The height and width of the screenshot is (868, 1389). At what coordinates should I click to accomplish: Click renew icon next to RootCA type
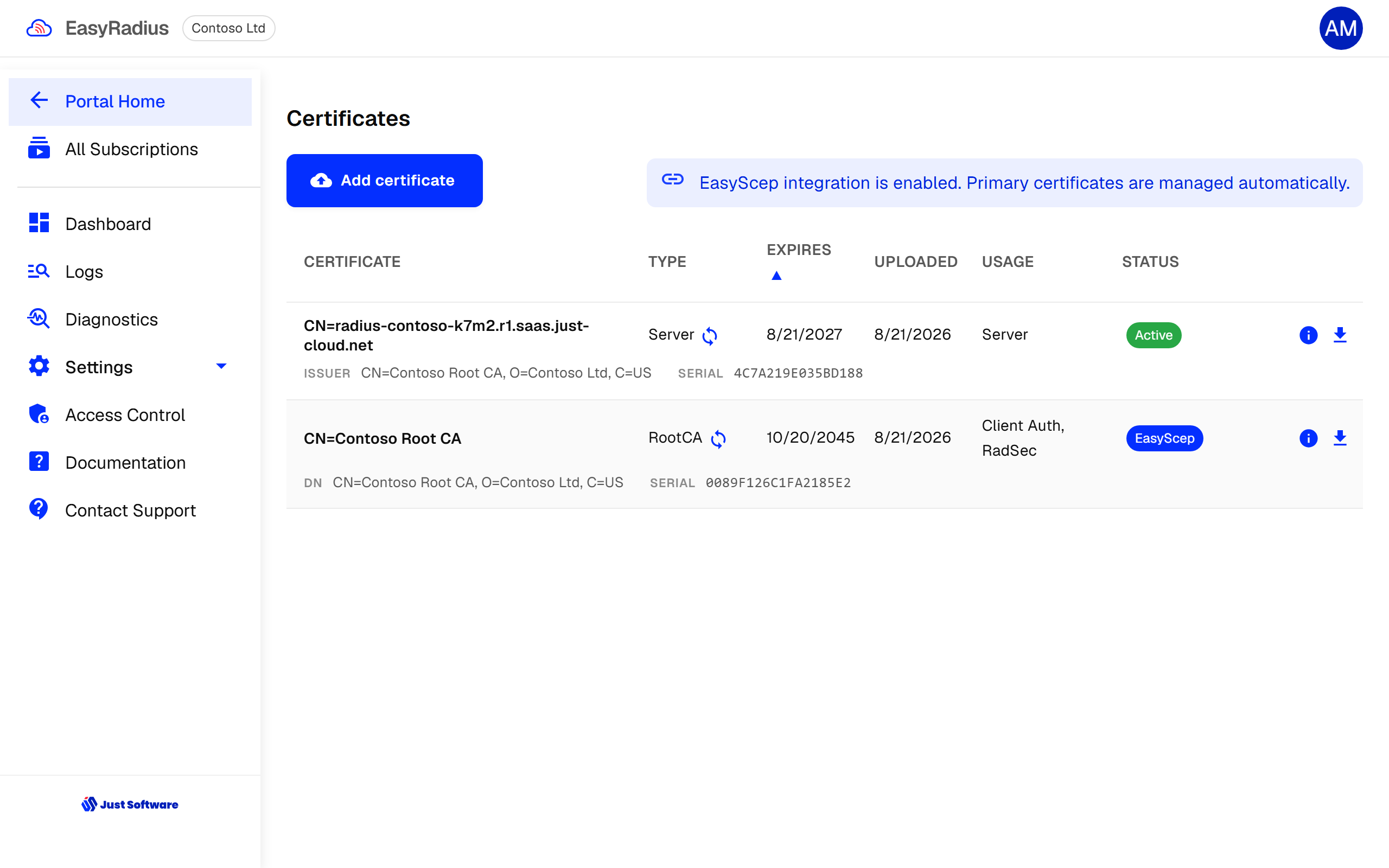pyautogui.click(x=718, y=439)
